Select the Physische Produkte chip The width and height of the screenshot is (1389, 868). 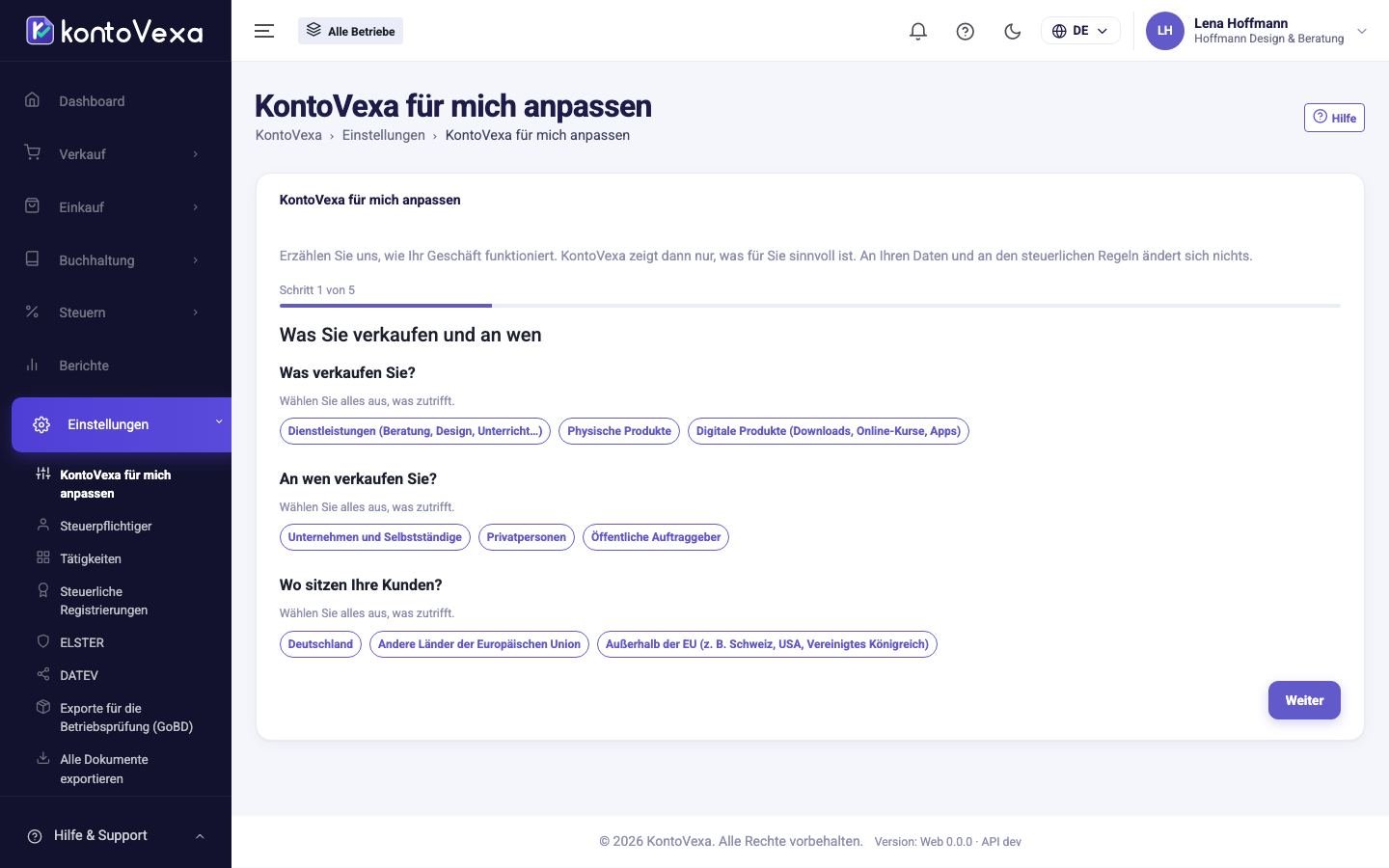(619, 431)
